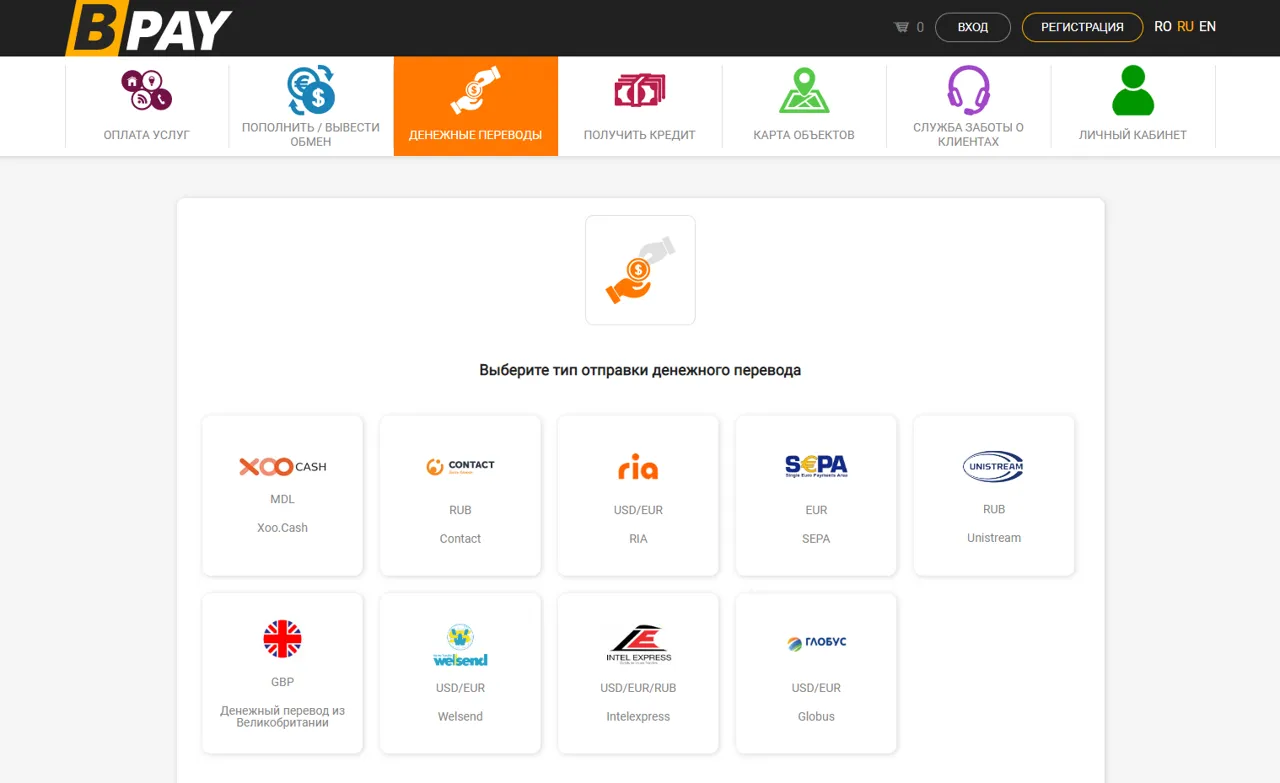Click MDL currency in Xoo.Cash card
This screenshot has height=783, width=1280.
point(282,499)
